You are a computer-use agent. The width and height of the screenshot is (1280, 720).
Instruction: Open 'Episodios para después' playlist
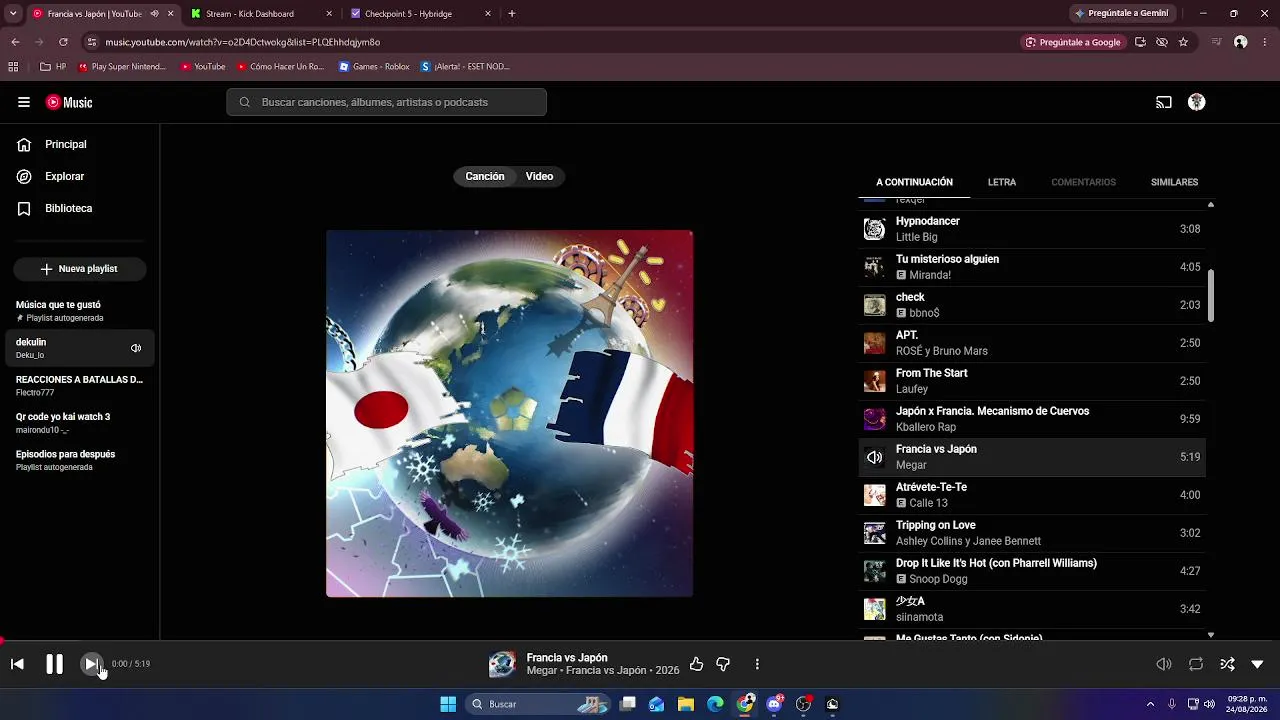click(80, 460)
